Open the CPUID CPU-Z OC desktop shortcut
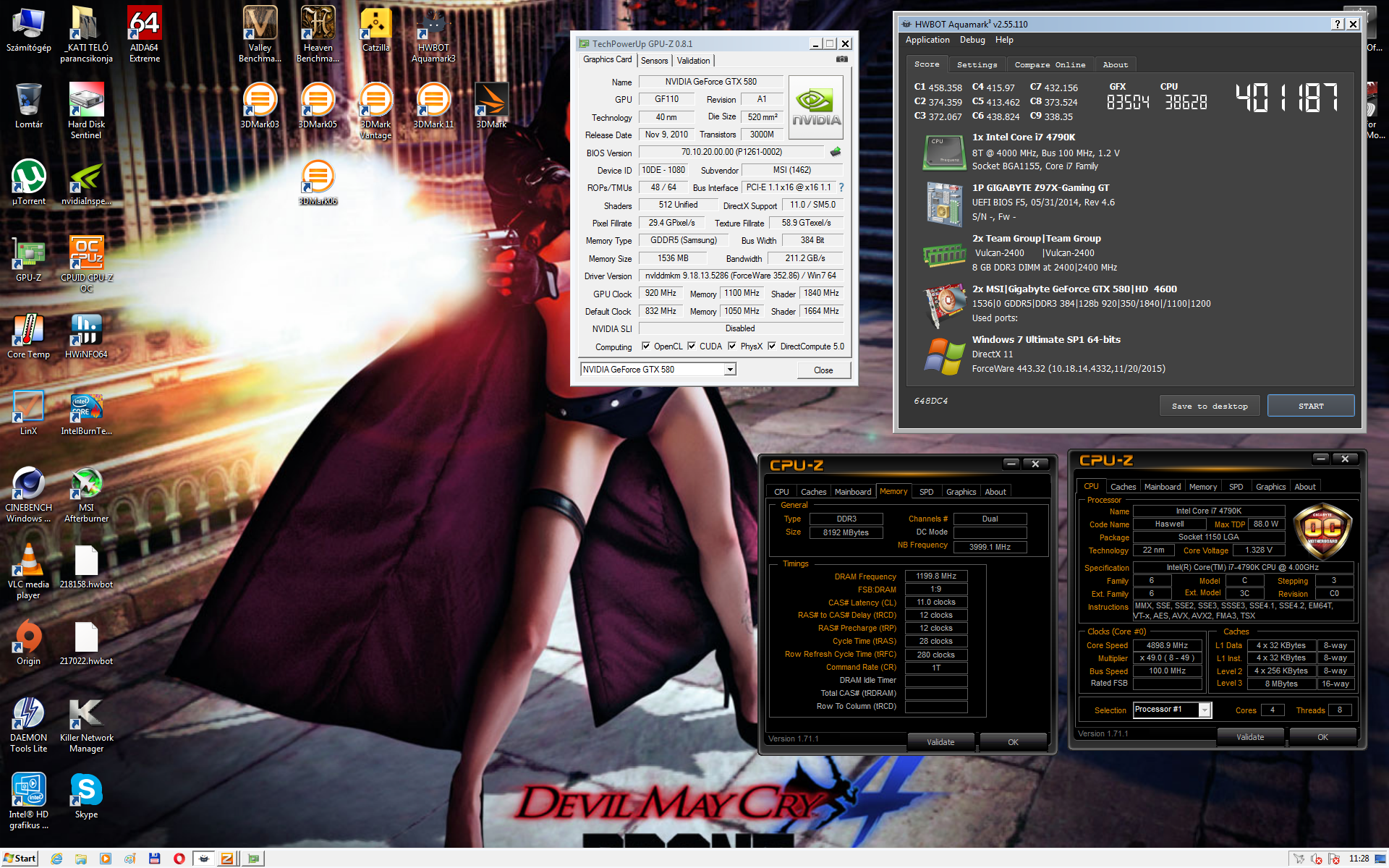The width and height of the screenshot is (1389, 868). tap(86, 264)
